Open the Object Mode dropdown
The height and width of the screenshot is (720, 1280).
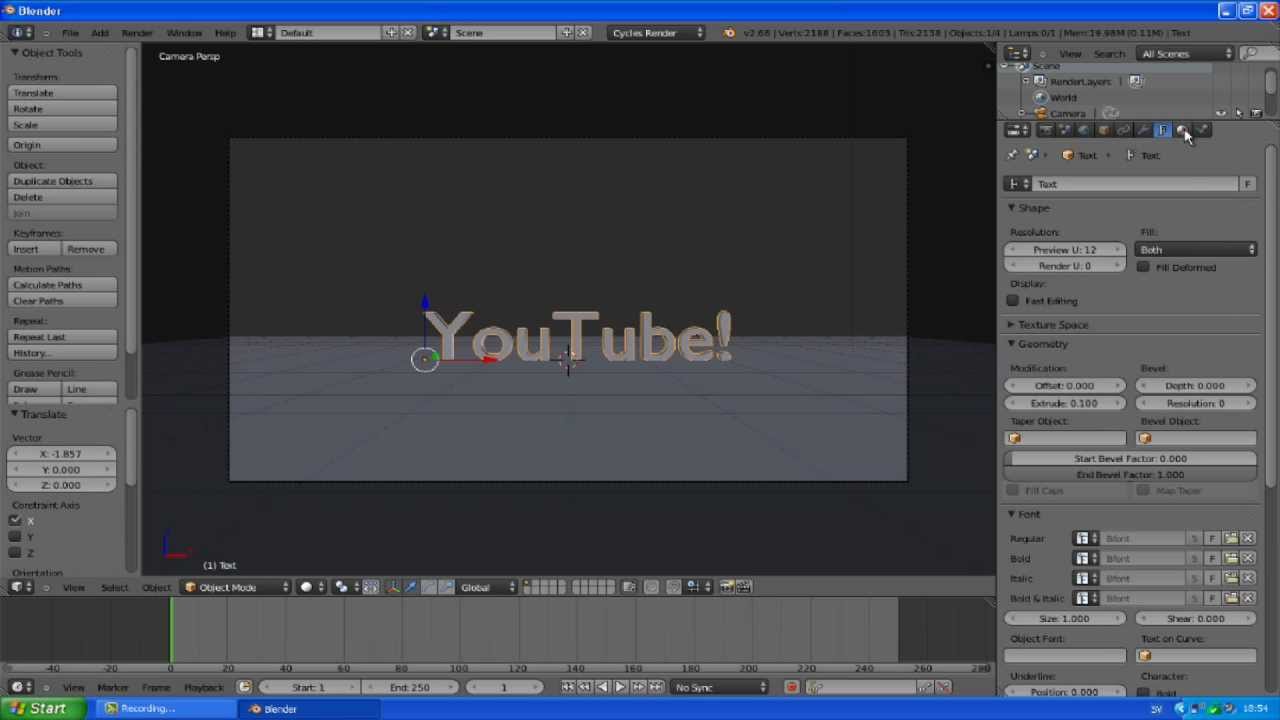tap(237, 587)
